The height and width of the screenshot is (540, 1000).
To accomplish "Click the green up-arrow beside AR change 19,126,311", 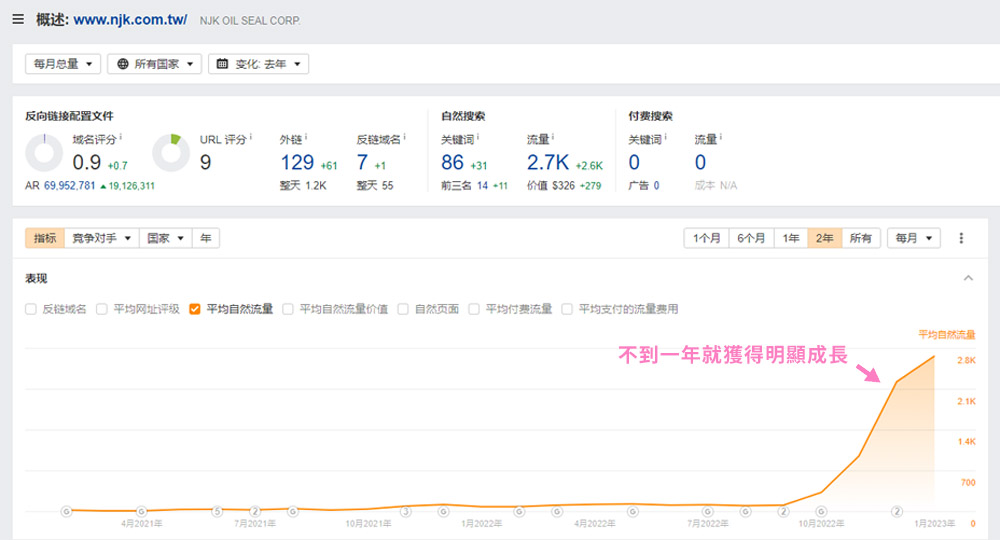I will click(x=103, y=186).
